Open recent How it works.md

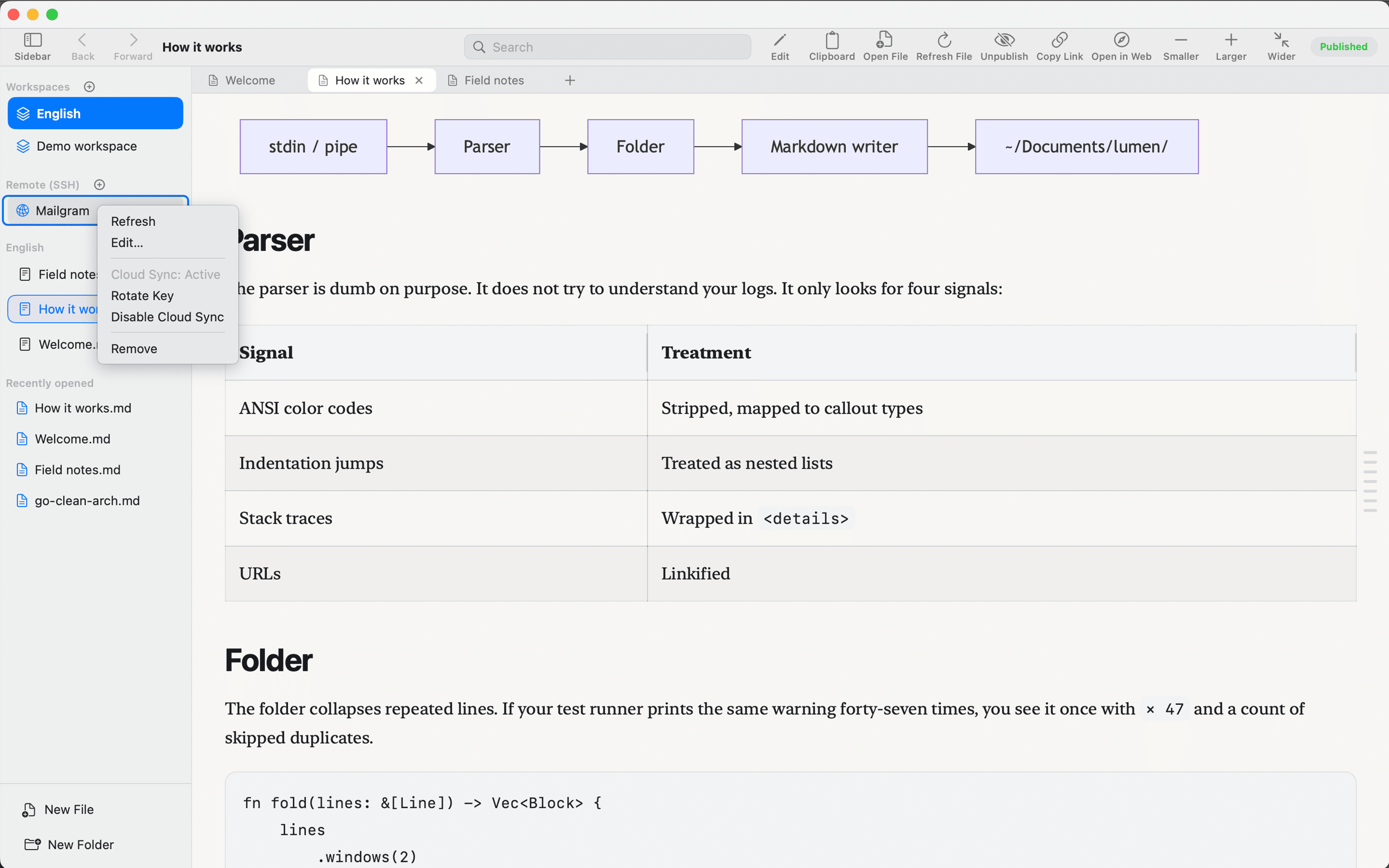(83, 408)
